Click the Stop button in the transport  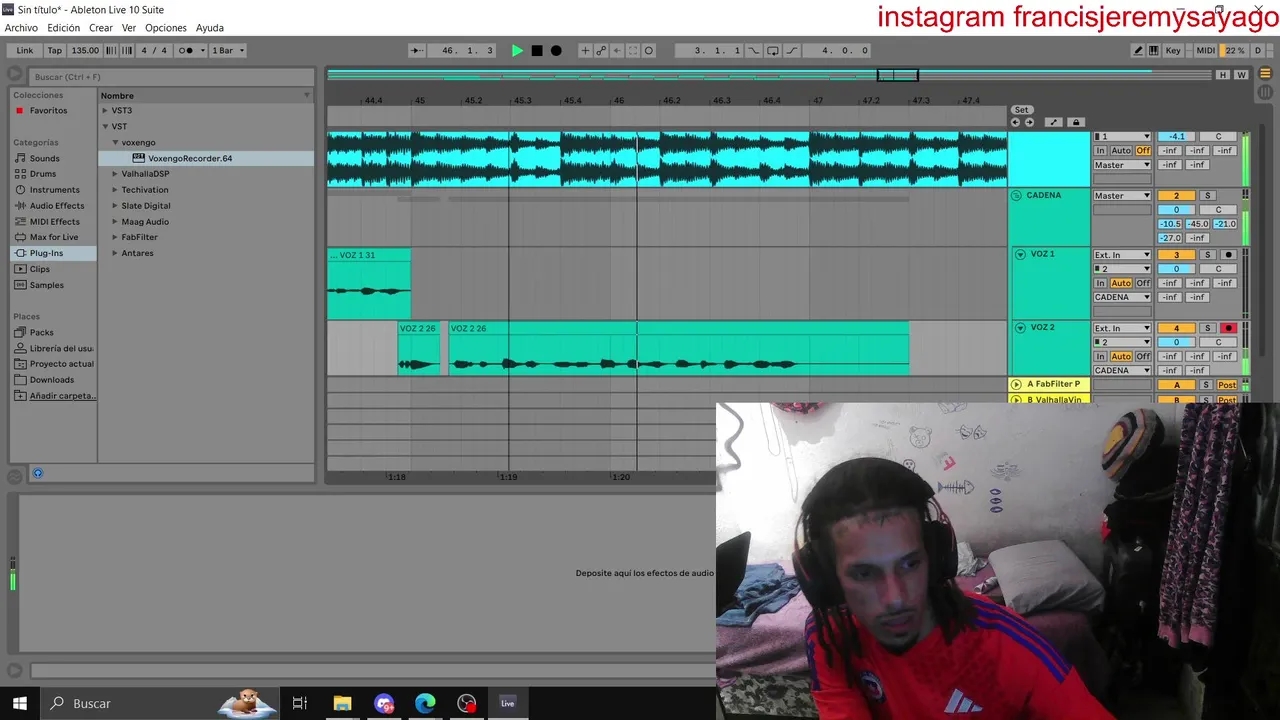pyautogui.click(x=537, y=50)
